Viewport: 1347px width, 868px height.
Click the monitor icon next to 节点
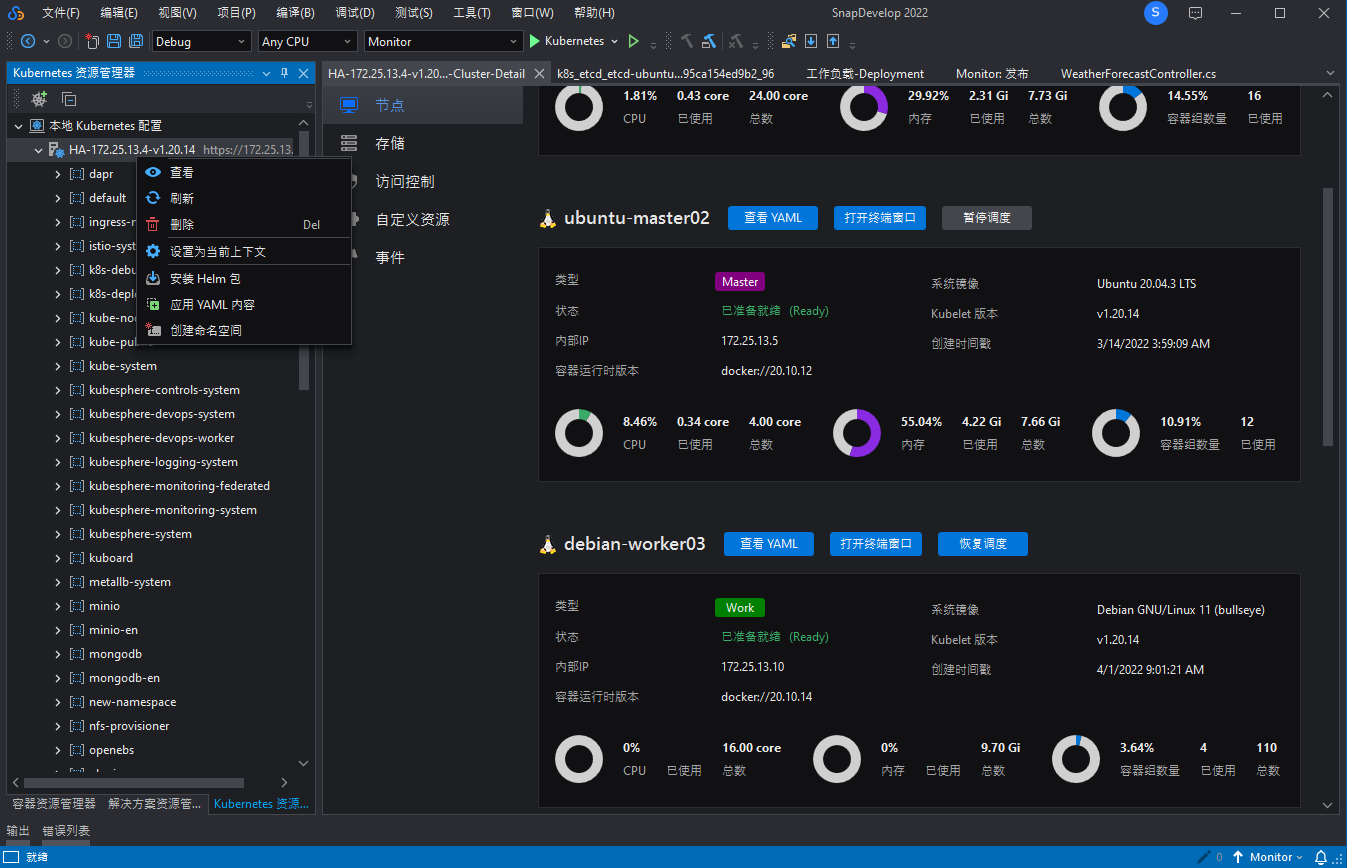point(349,105)
